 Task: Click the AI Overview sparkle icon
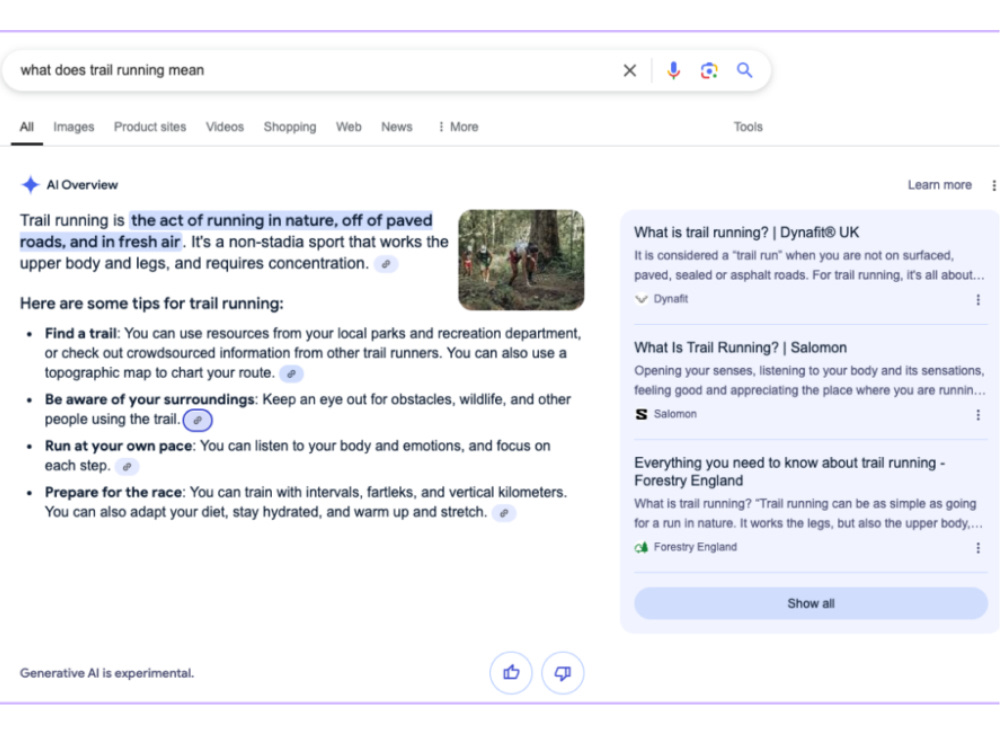click(30, 185)
